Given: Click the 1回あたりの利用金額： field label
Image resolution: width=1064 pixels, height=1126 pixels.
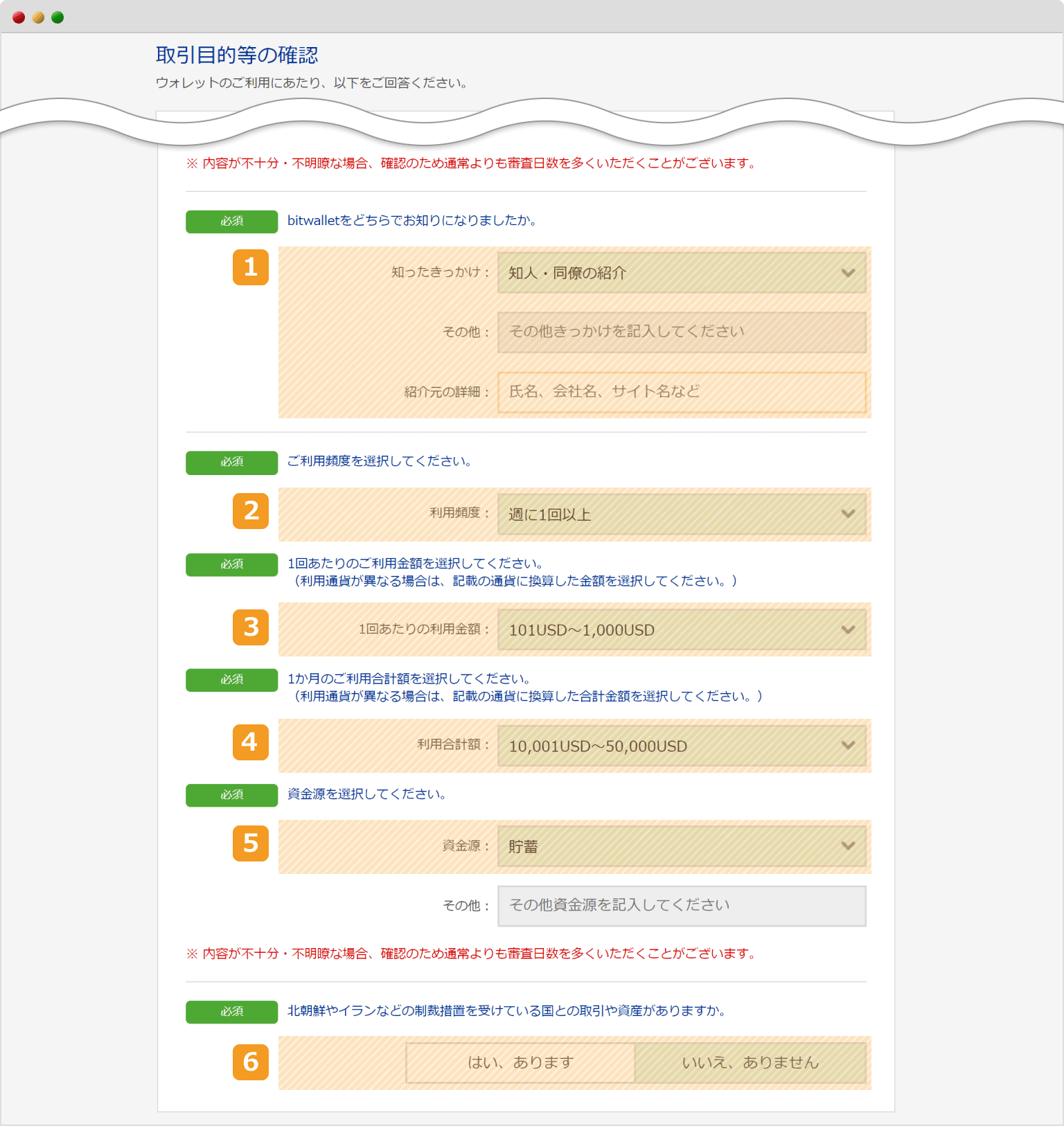Looking at the screenshot, I should point(425,629).
